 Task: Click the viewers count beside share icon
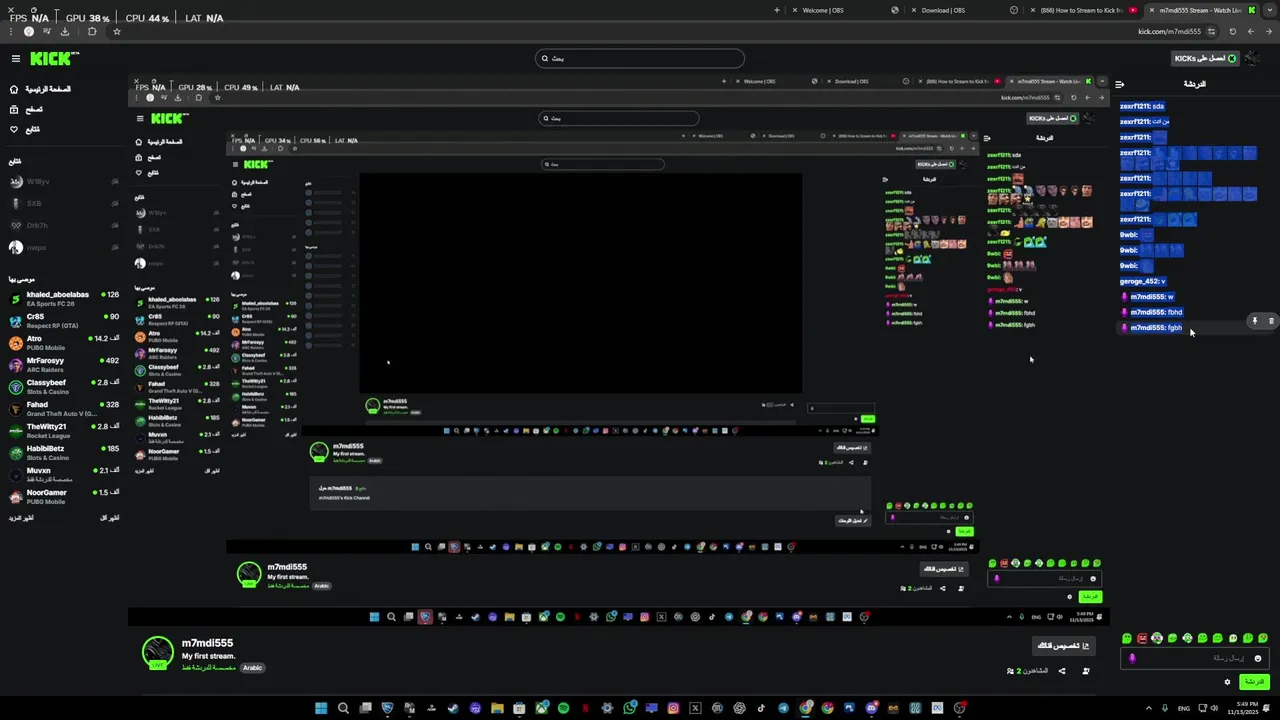(1030, 671)
